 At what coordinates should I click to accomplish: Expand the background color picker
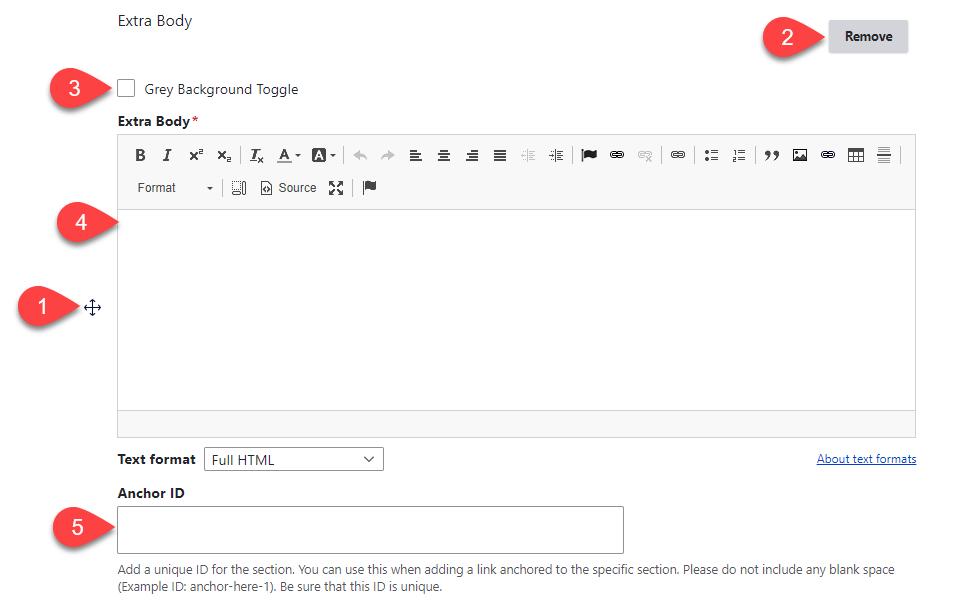[x=323, y=155]
